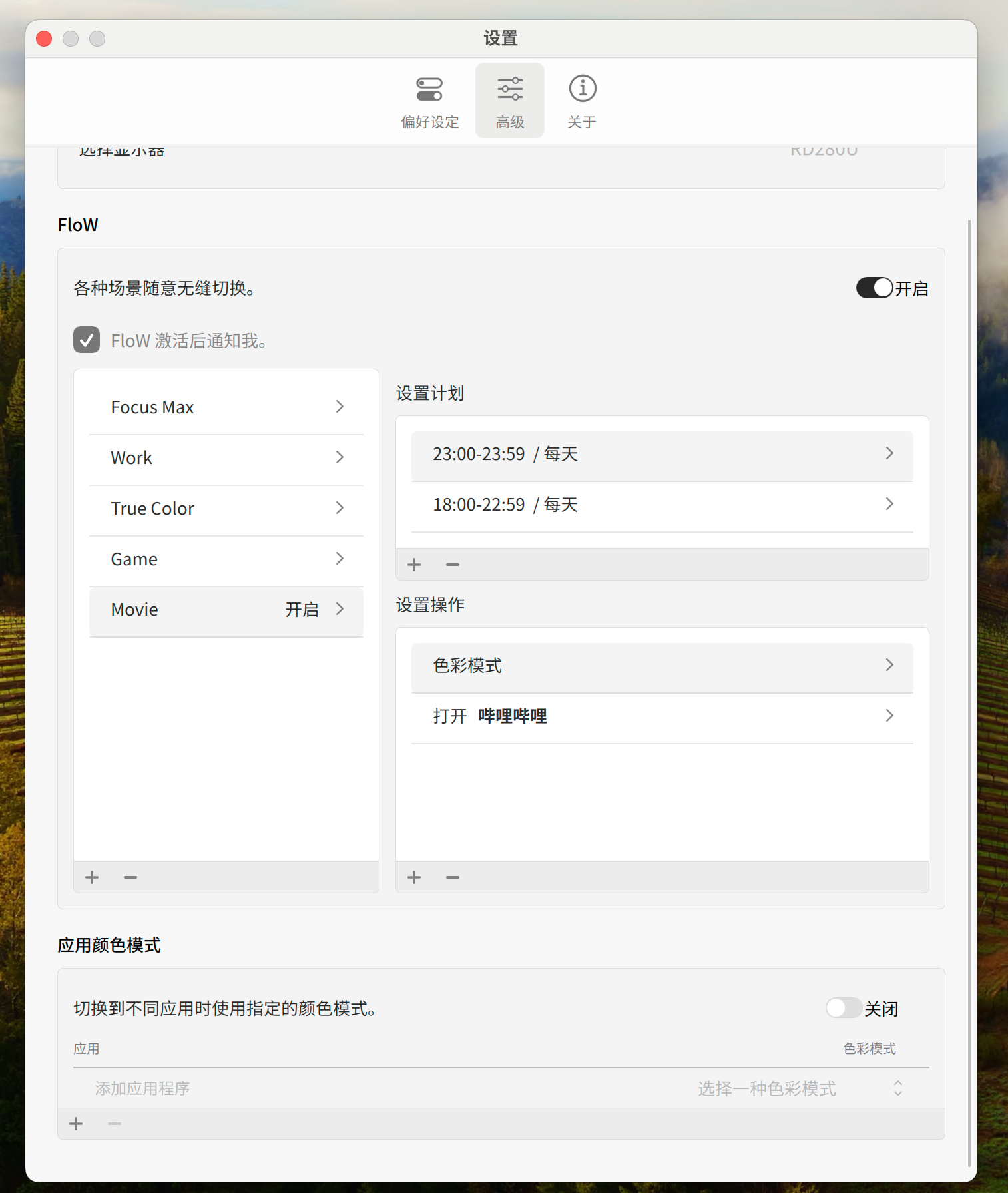Screen dimensions: 1008x1193
Task: Add a schedule under 设置计划
Action: click(414, 565)
